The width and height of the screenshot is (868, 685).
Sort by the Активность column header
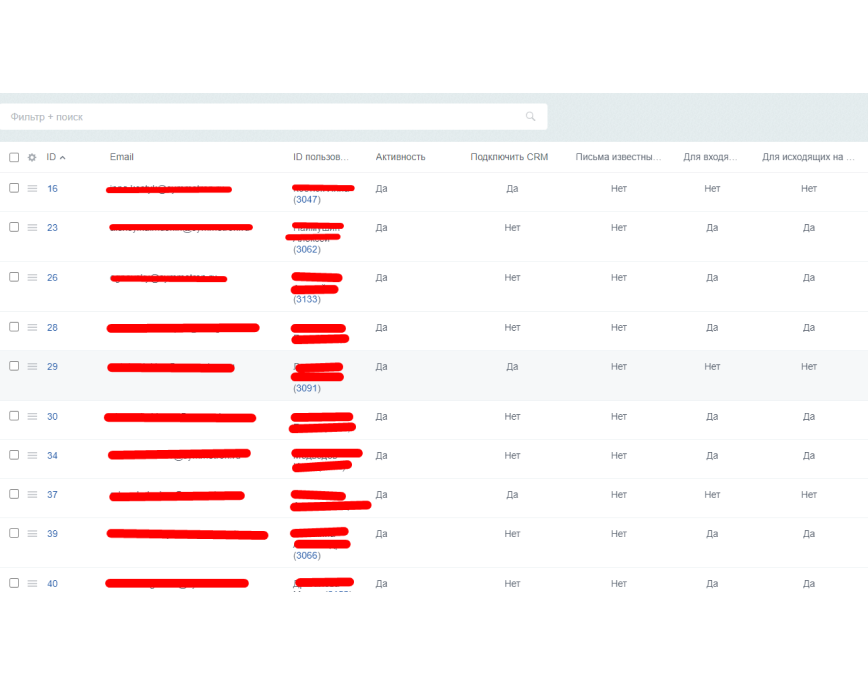[400, 157]
